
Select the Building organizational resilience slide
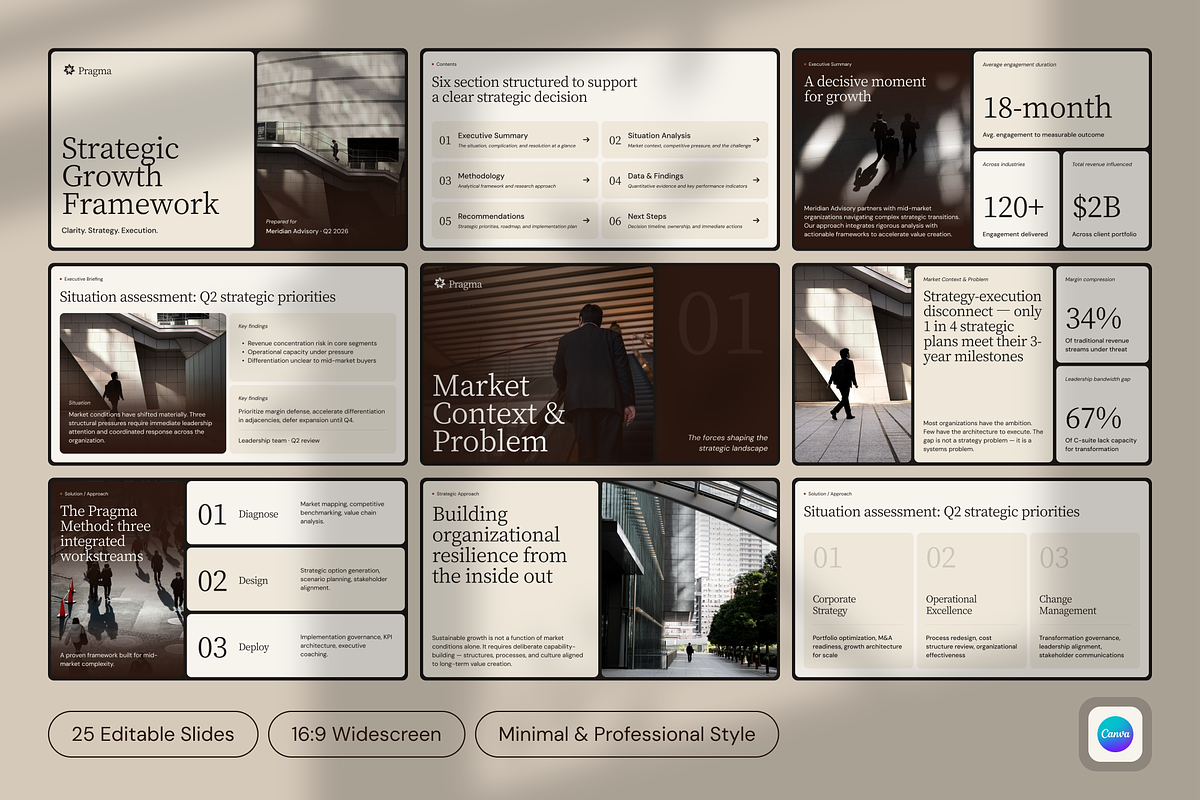coord(600,579)
